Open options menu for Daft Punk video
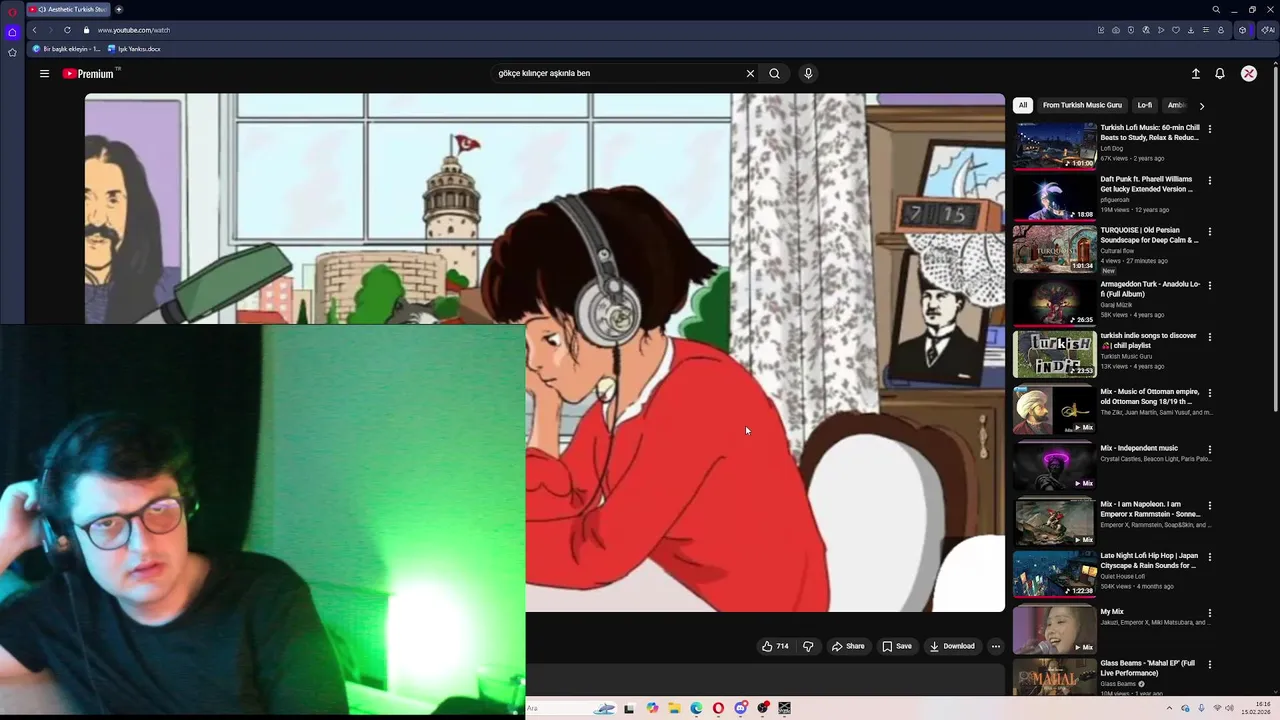 (1210, 181)
